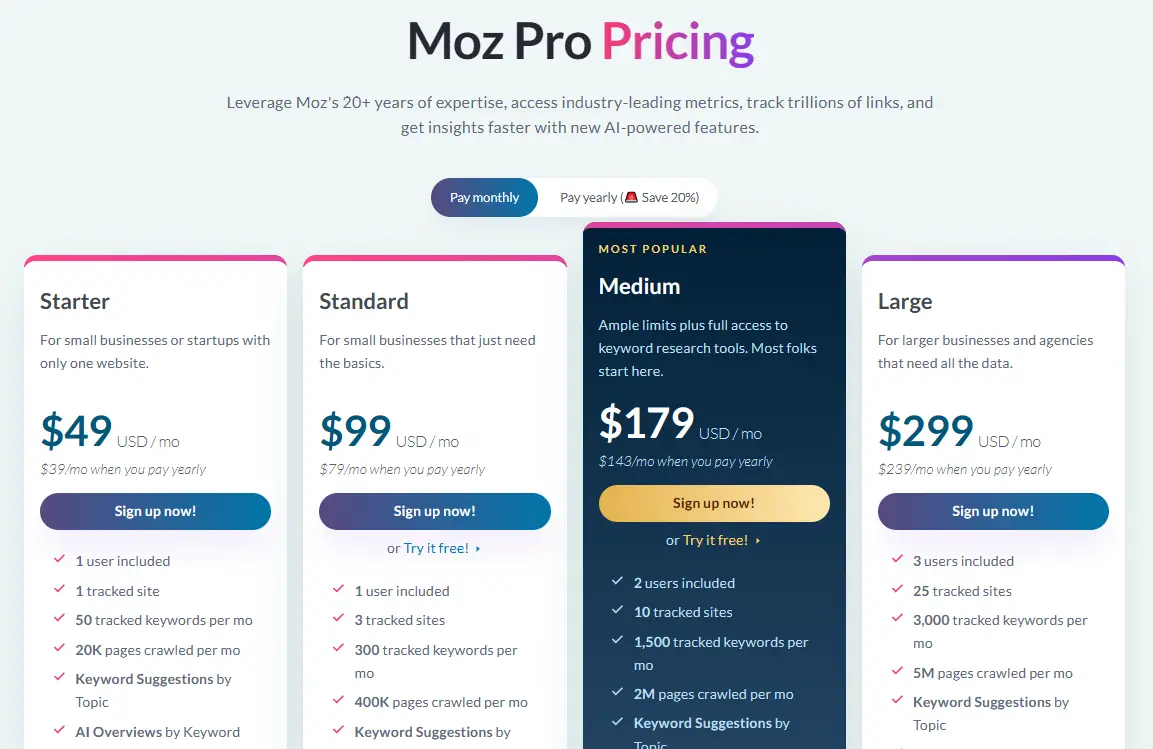The image size is (1153, 749).
Task: Click checkmark next to "2M pages crawled per mo"
Action: click(x=618, y=693)
